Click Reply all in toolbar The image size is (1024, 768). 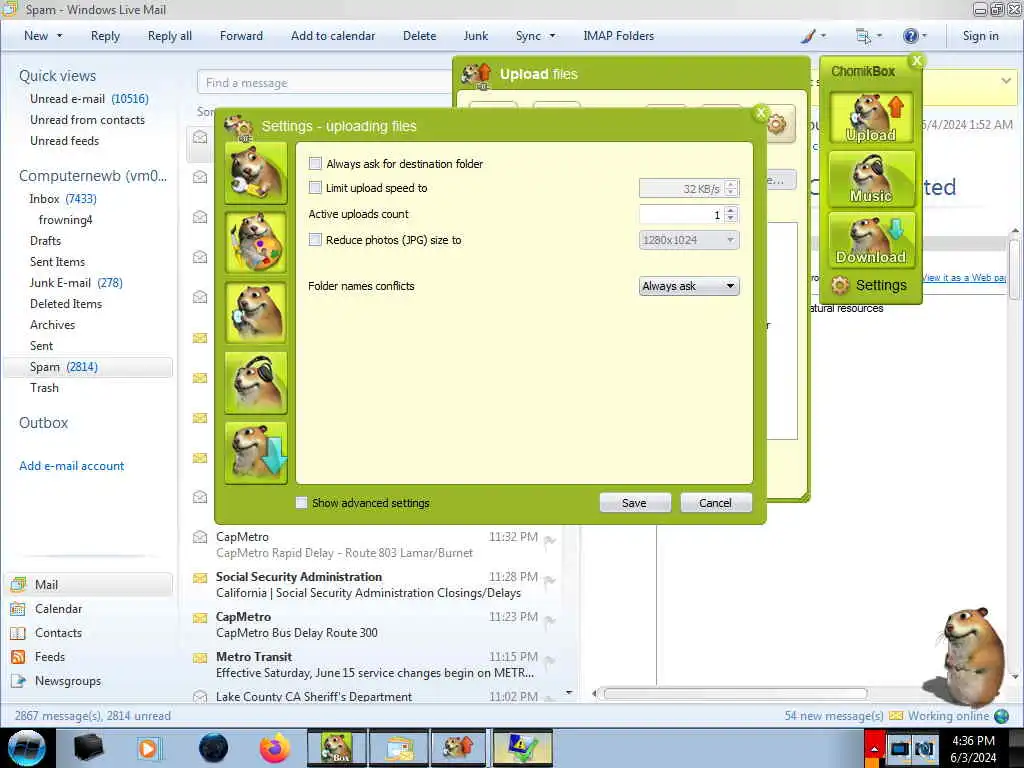(x=170, y=36)
